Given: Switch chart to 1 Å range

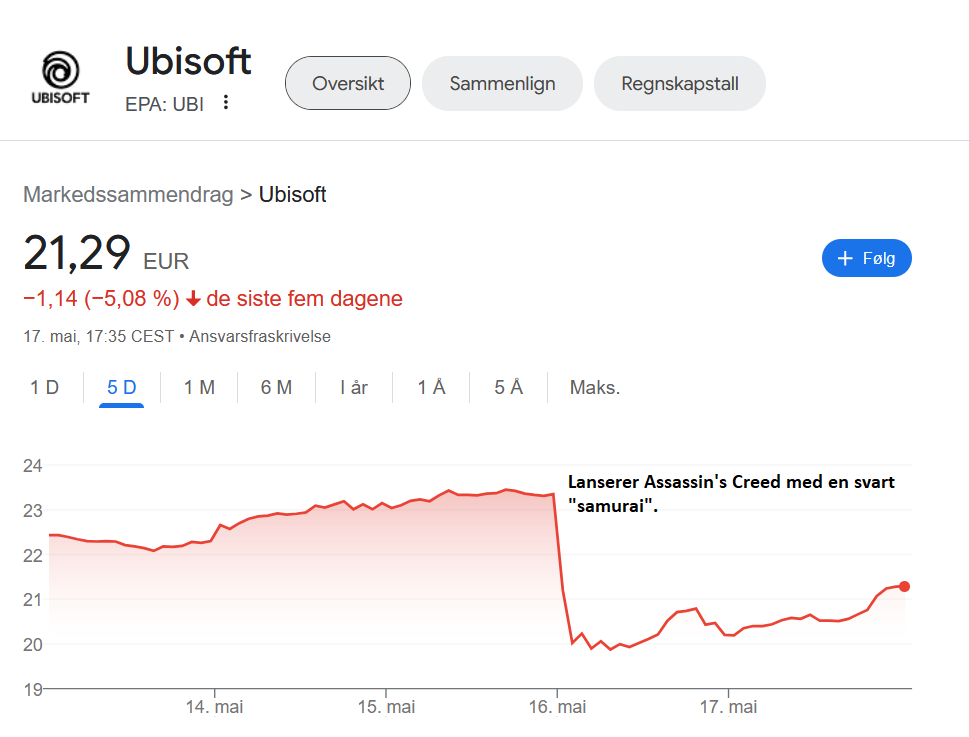Looking at the screenshot, I should (431, 387).
